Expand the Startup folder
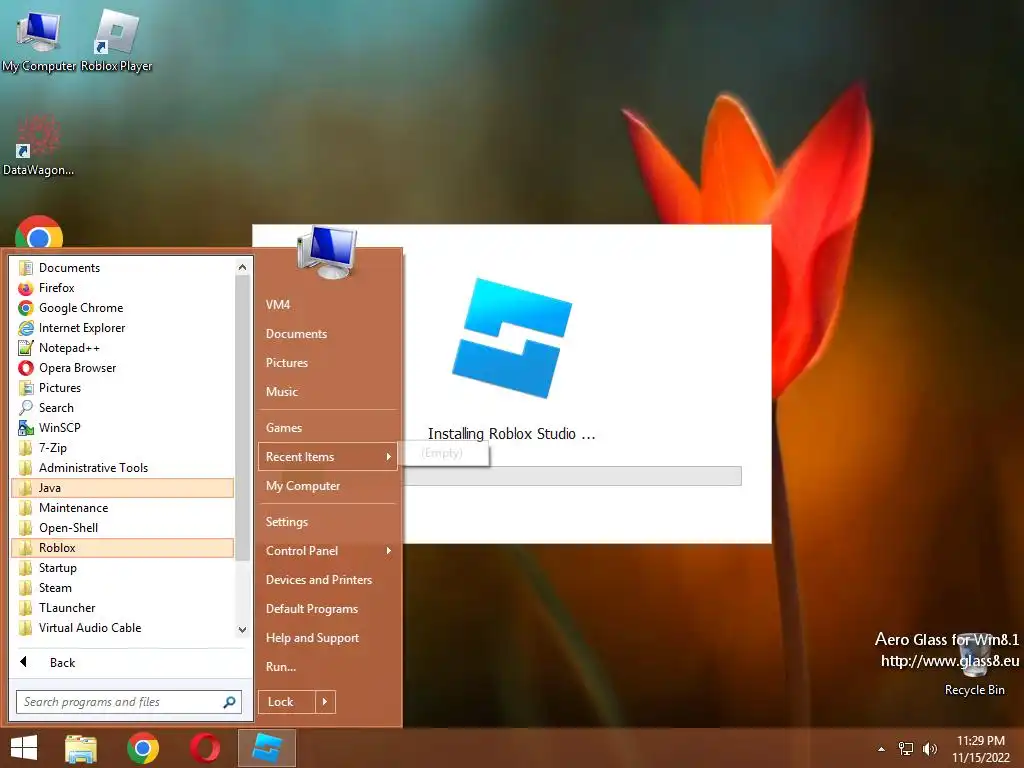Screen dimensions: 1024x768 tap(123, 568)
